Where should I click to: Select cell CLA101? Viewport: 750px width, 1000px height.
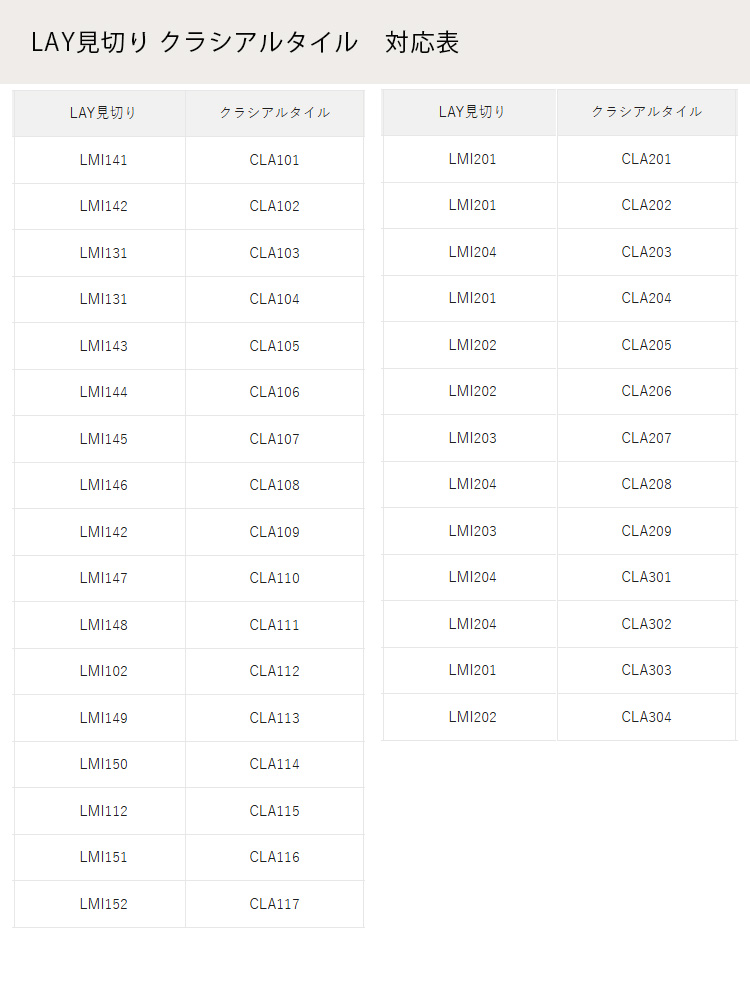[x=275, y=160]
